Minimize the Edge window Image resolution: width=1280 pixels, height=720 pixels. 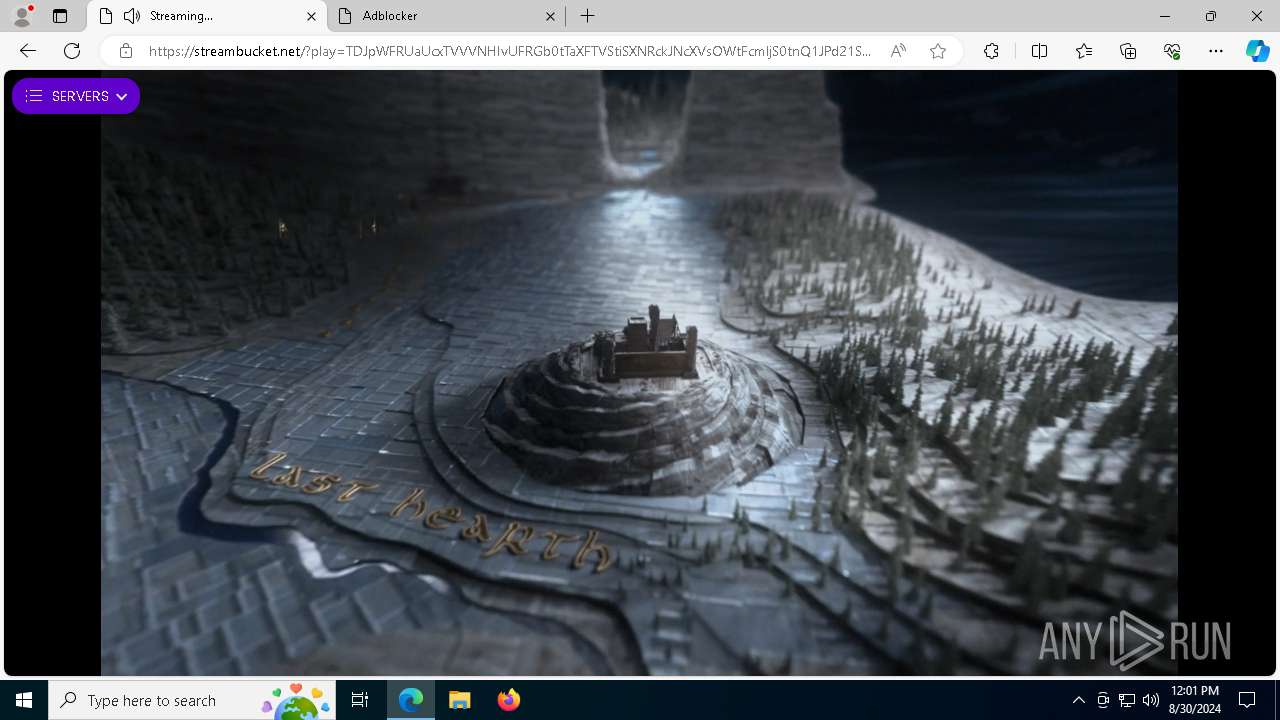[1165, 16]
